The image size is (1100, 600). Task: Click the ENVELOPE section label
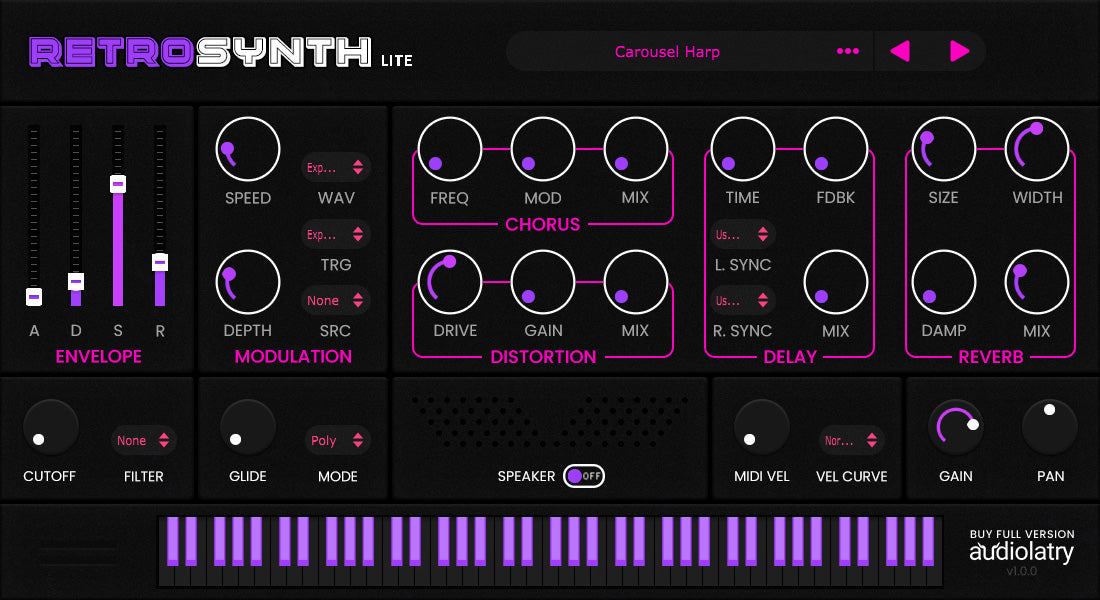tap(99, 356)
